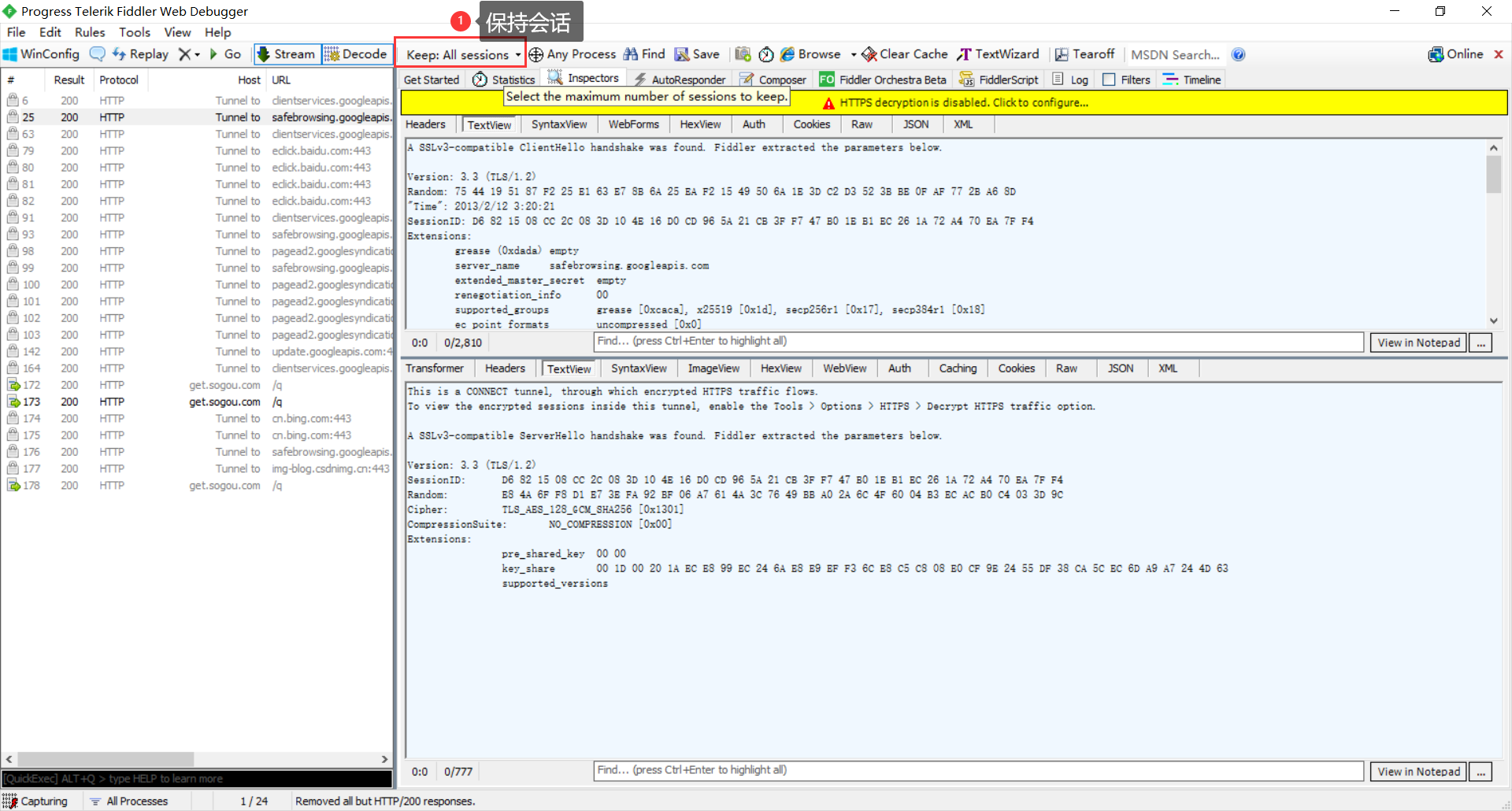Viewport: 1512px width, 811px height.
Task: Open the Rules menu
Action: pyautogui.click(x=90, y=32)
